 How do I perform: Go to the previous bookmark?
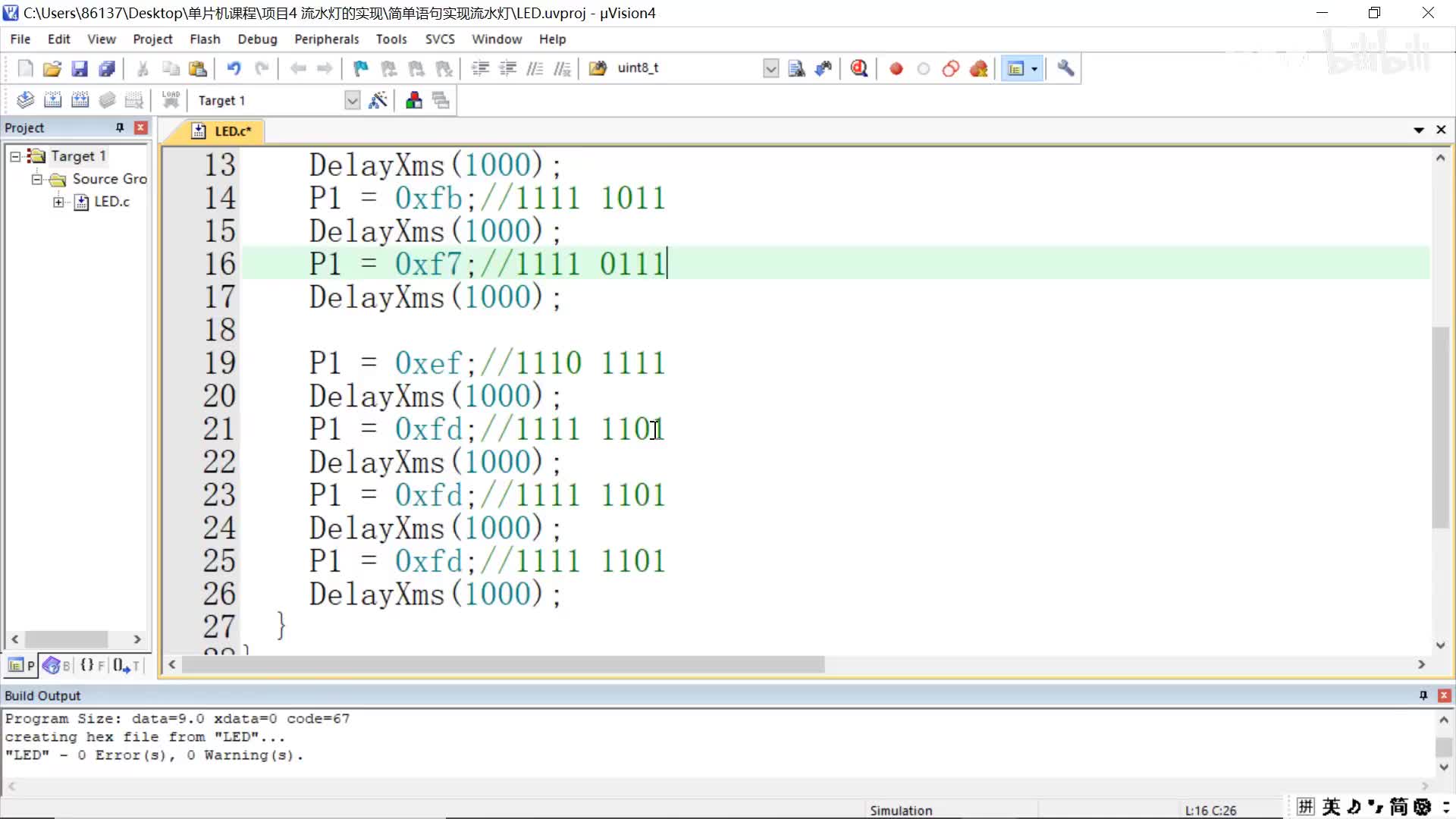pos(389,69)
